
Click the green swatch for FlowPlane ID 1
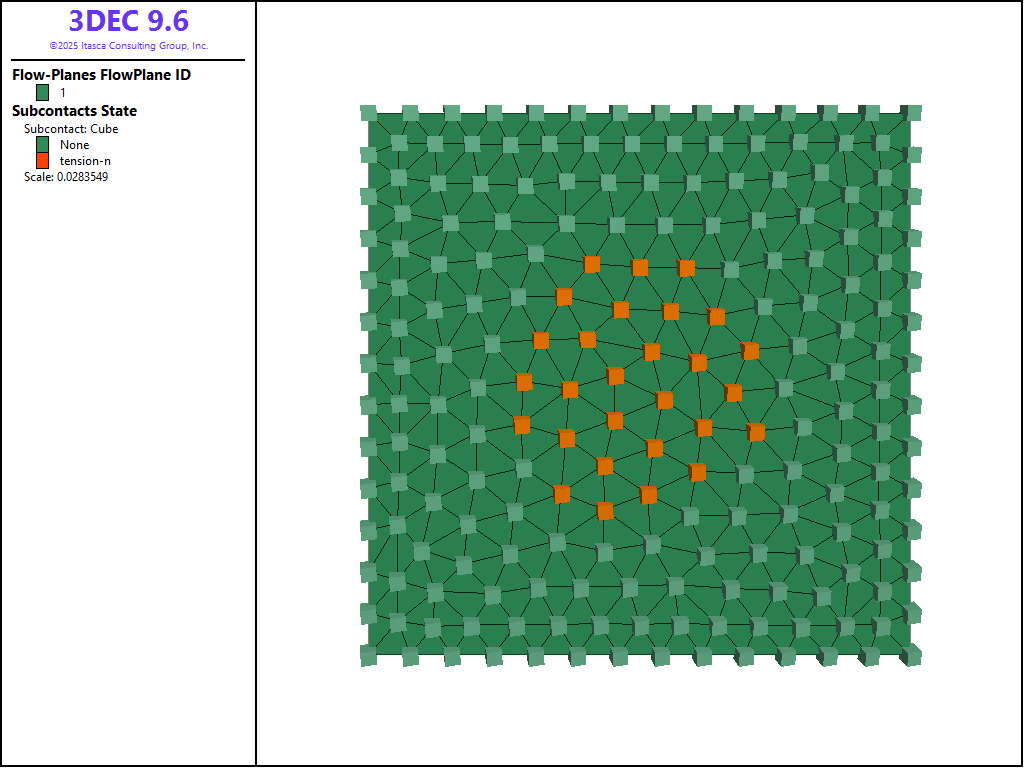(x=43, y=92)
